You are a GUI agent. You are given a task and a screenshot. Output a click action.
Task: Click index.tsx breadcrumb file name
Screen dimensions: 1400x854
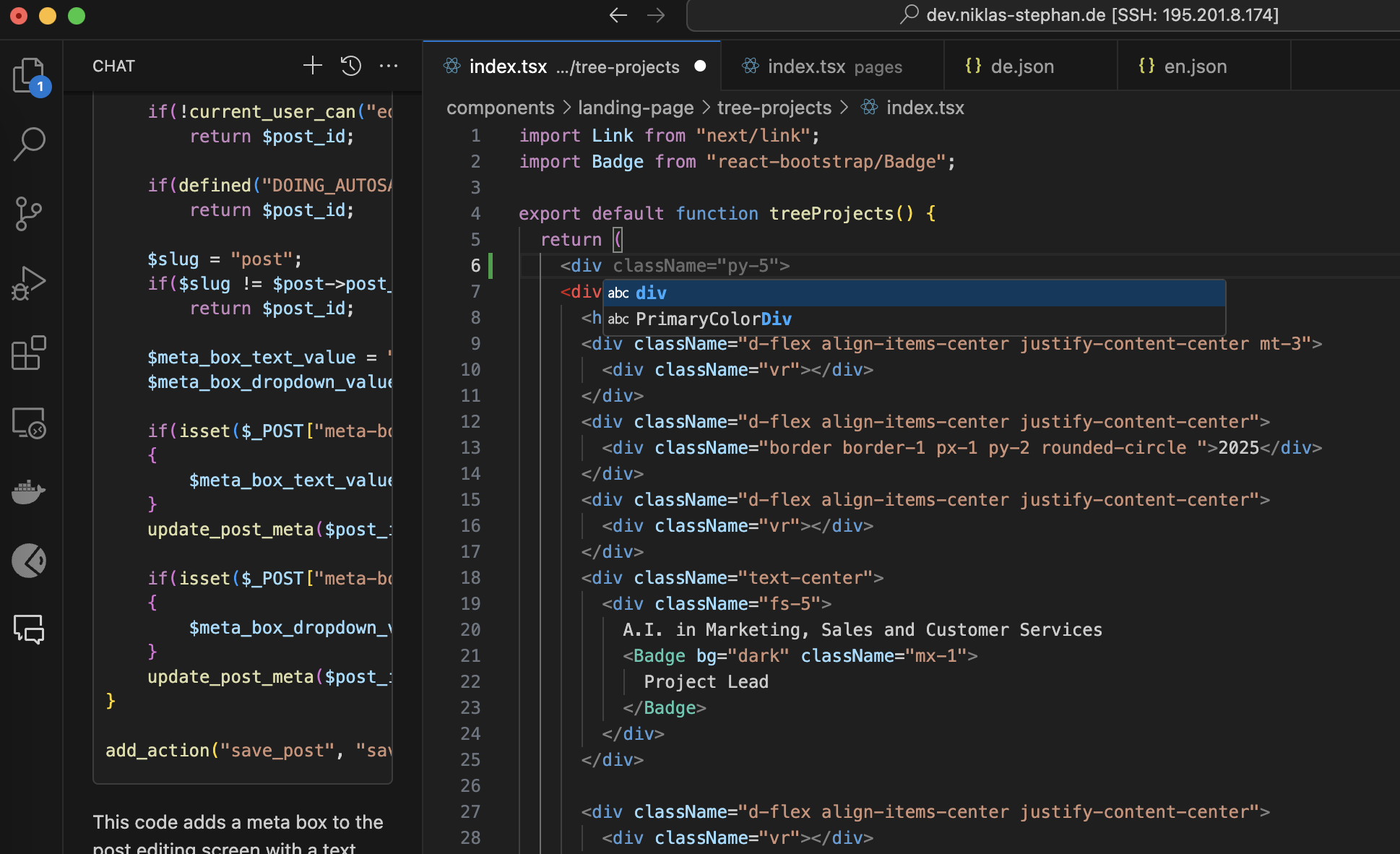[925, 108]
